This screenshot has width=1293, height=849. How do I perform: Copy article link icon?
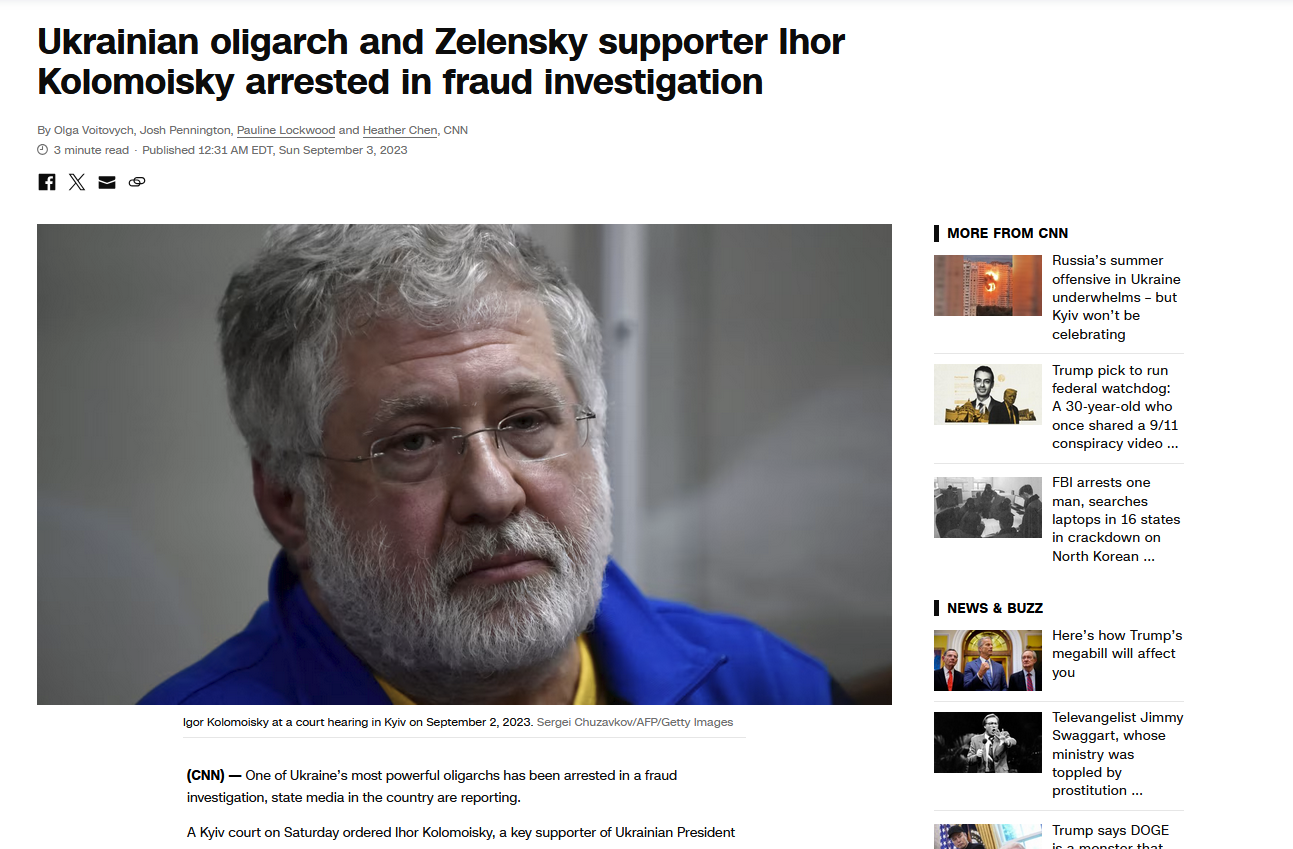137,182
